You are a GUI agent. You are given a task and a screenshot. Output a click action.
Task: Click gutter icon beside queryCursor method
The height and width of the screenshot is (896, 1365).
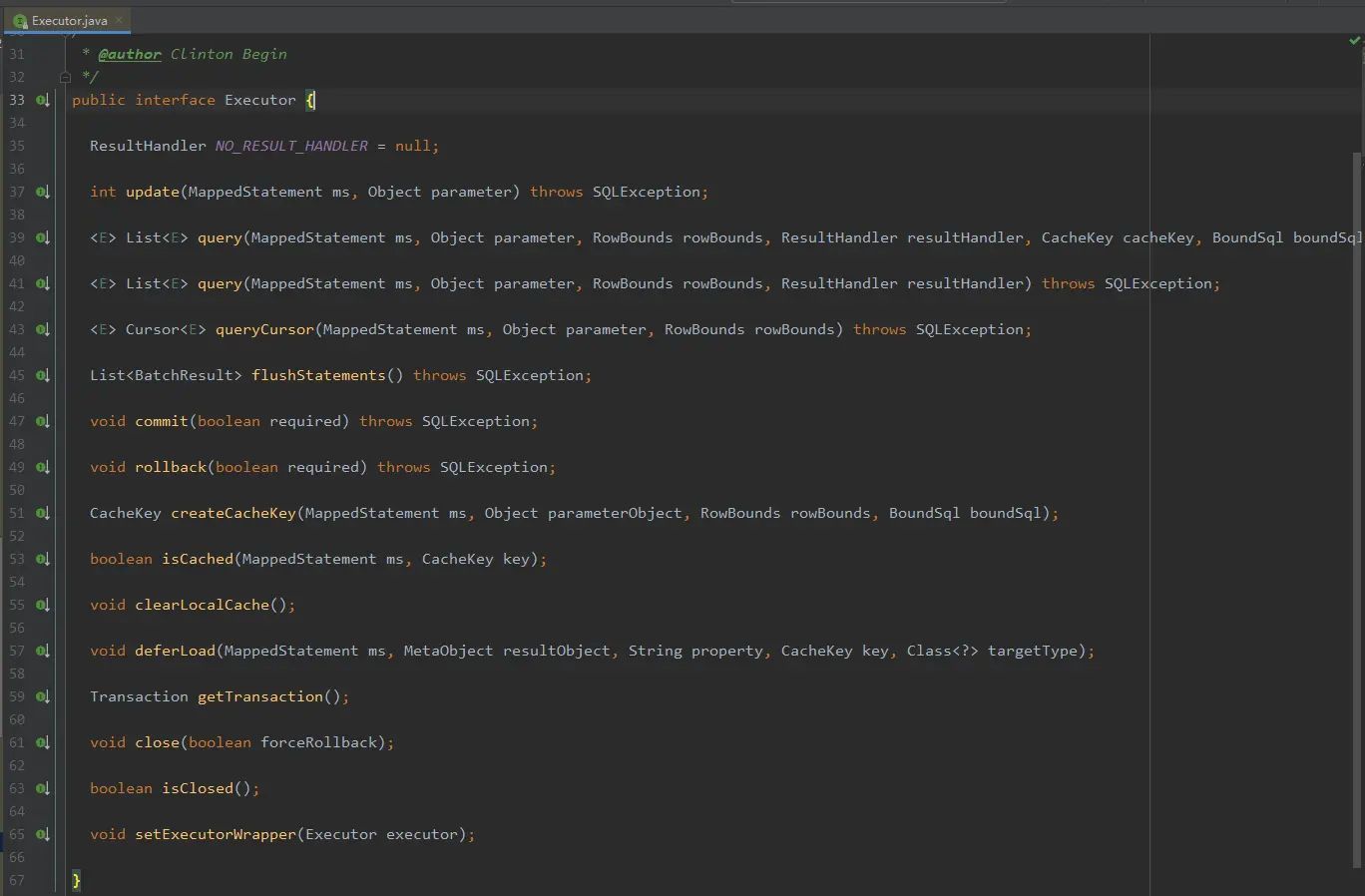coord(43,329)
